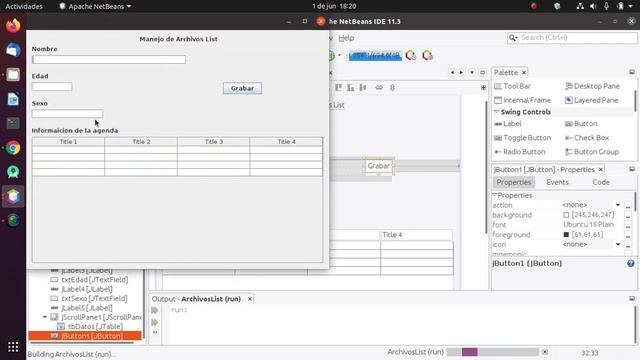The width and height of the screenshot is (640, 360).
Task: Switch to the Properties tab
Action: [x=513, y=182]
